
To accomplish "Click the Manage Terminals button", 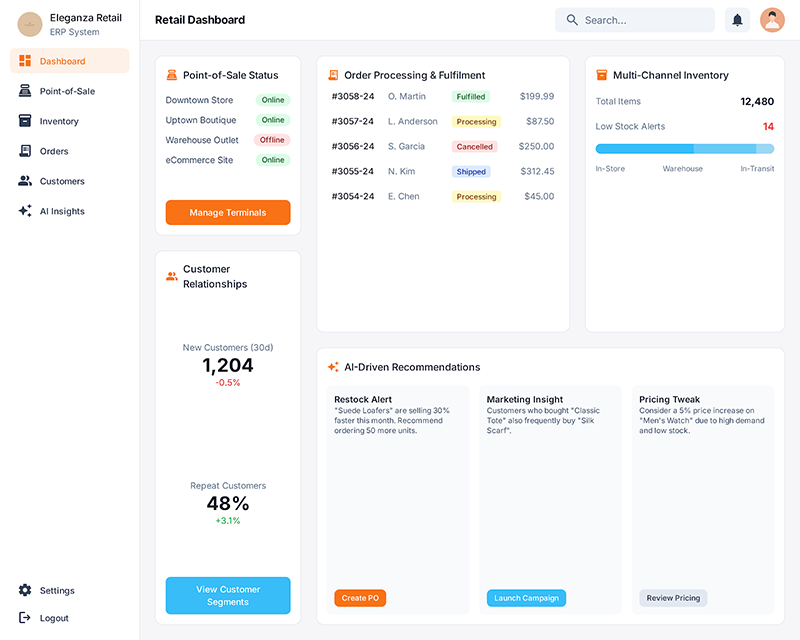I will pos(227,212).
